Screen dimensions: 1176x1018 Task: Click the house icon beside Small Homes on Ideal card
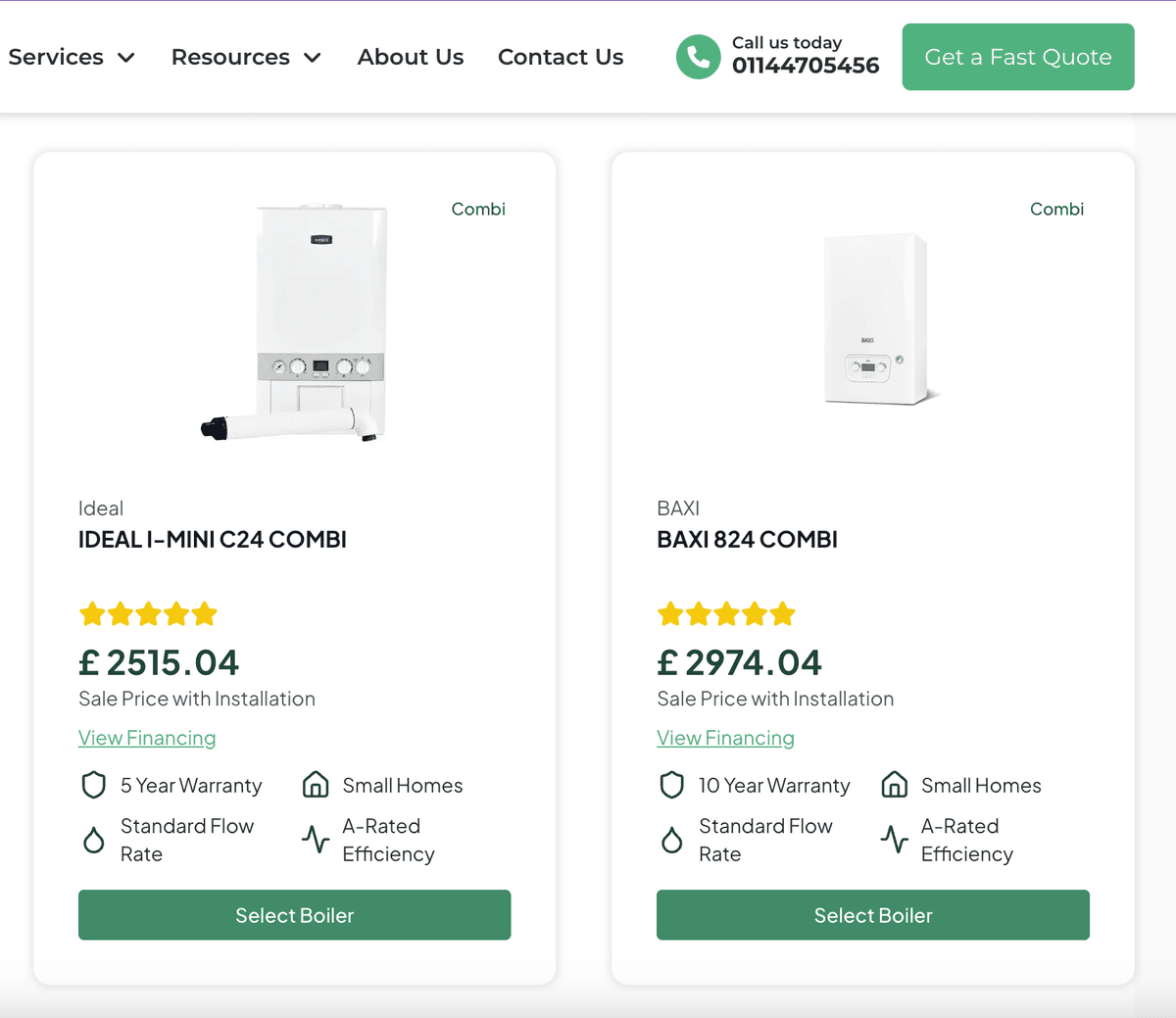(x=316, y=784)
